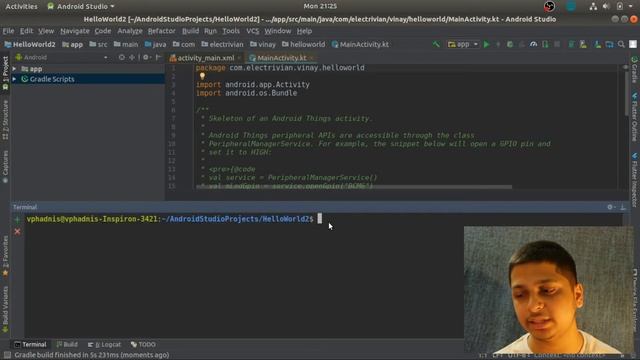Open Terminal panel settings gear
Viewport: 640px width, 360px height.
(x=611, y=207)
